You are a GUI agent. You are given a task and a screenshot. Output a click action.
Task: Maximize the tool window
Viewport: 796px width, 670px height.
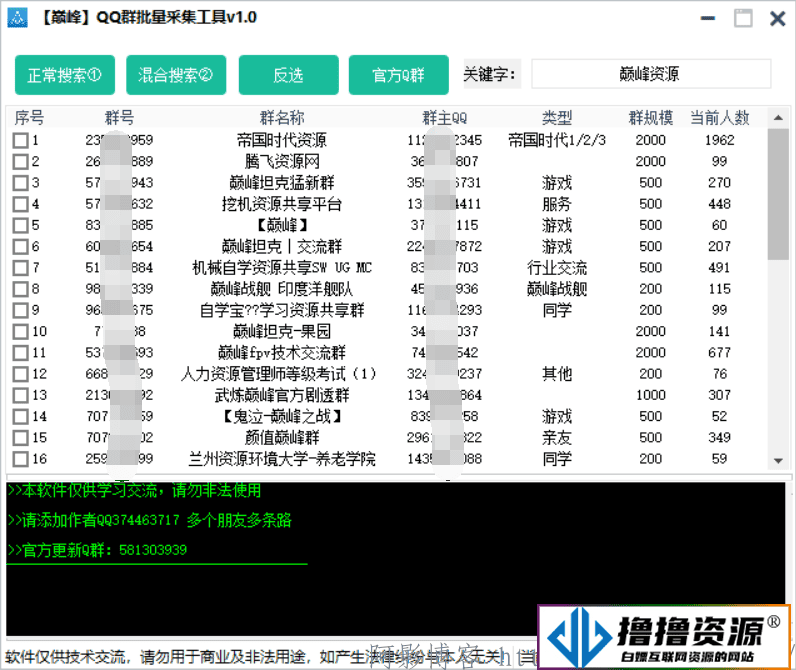pos(743,18)
